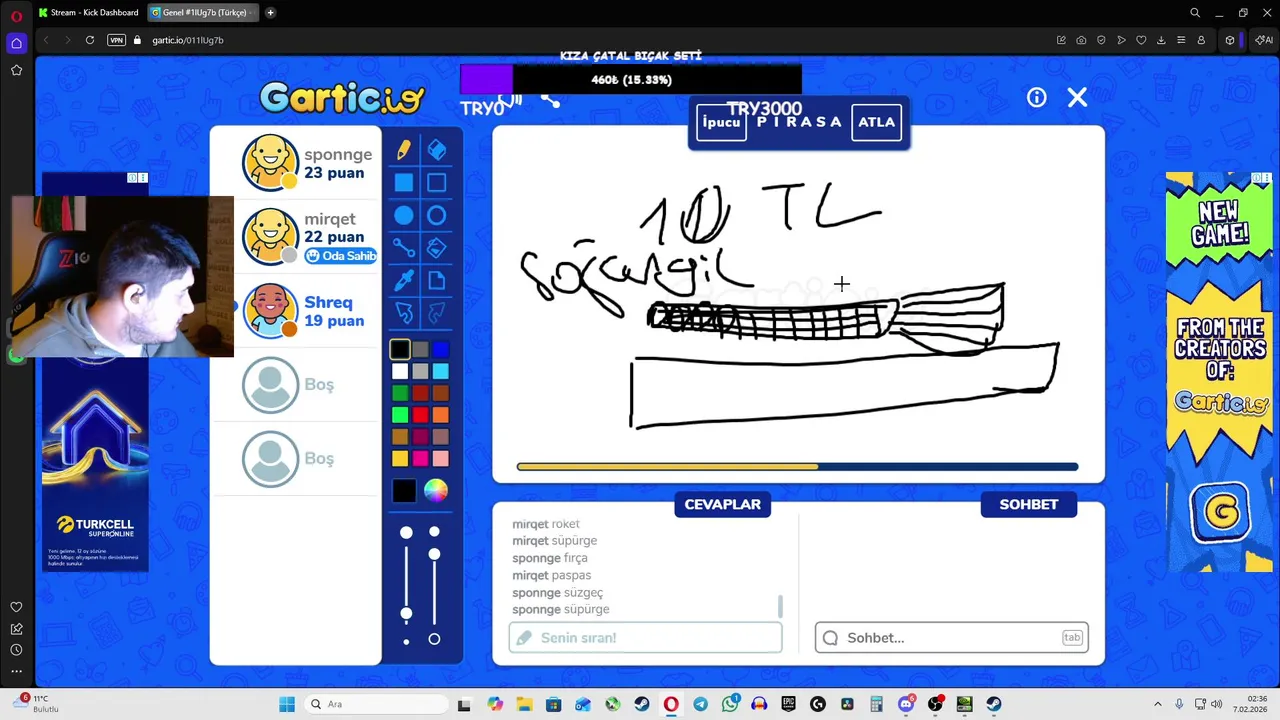1280x720 pixels.
Task: Click the share icon next to the Gartic logo
Action: 550,99
